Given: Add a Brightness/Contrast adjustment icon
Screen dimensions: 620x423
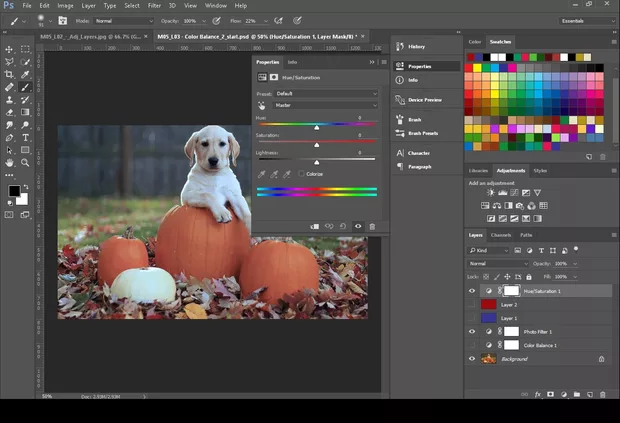Looking at the screenshot, I should point(491,193).
